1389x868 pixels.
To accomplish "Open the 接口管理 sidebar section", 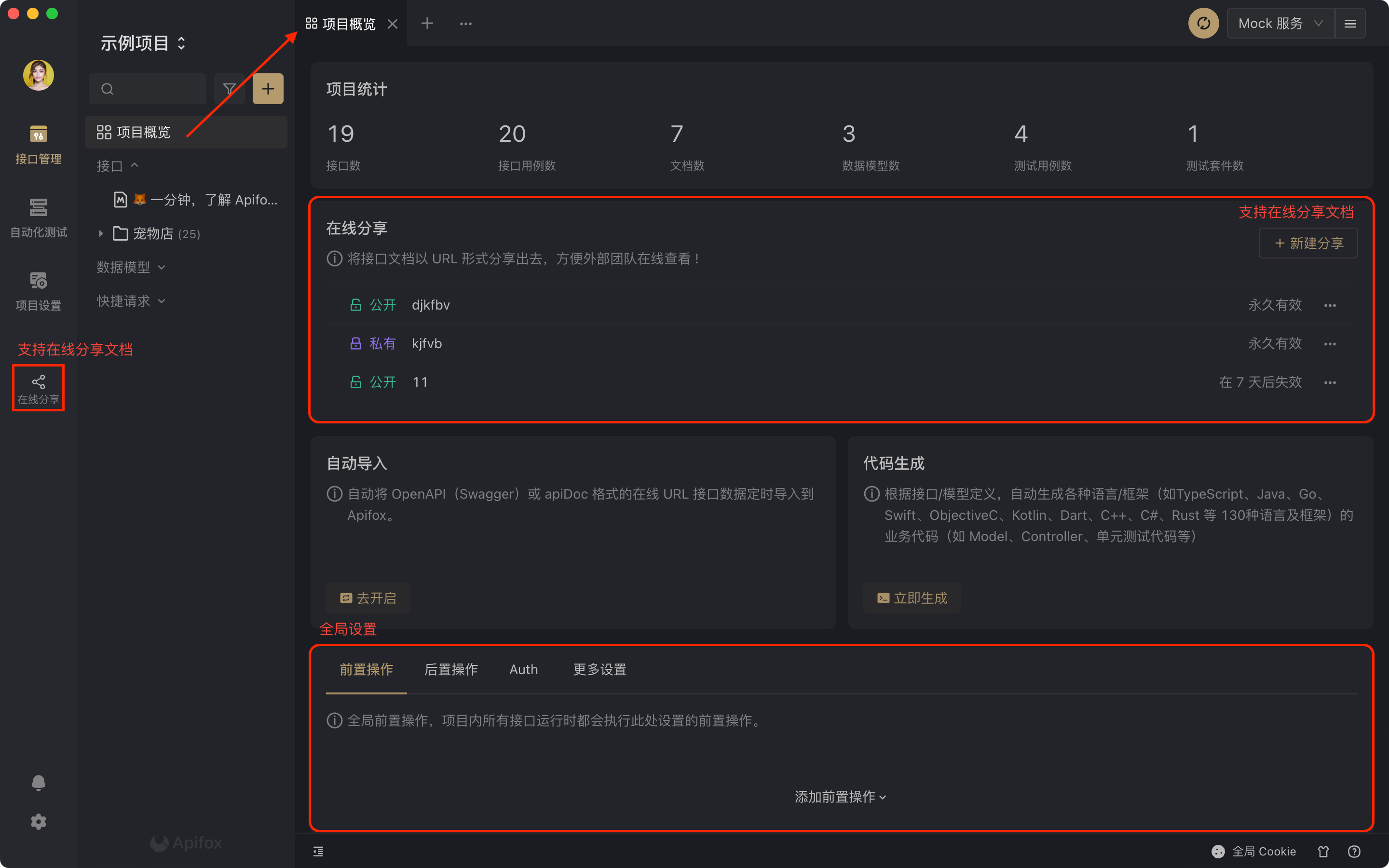I will [x=39, y=144].
